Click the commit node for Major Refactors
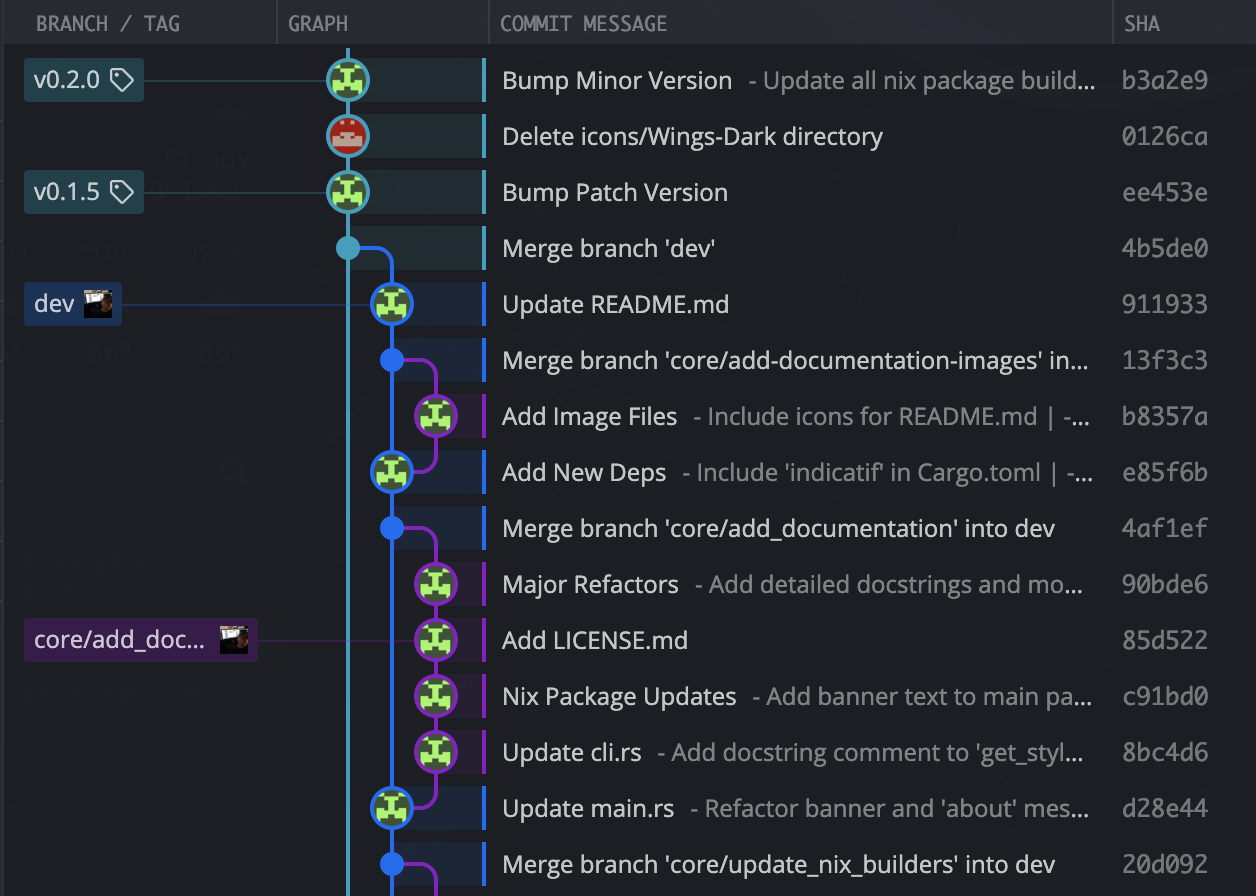 point(436,583)
